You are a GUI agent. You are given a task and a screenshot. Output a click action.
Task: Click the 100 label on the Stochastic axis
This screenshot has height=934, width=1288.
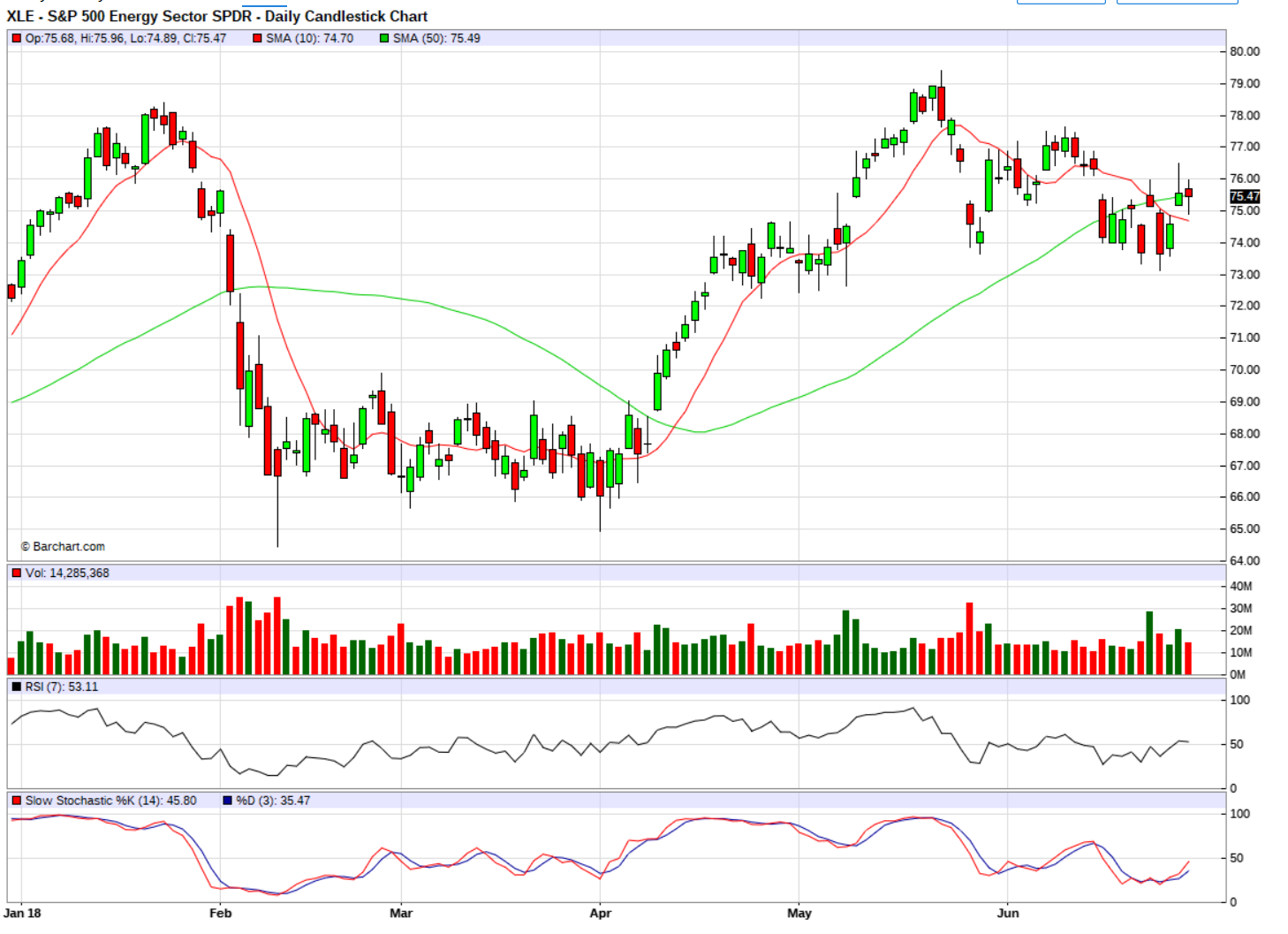[1240, 815]
